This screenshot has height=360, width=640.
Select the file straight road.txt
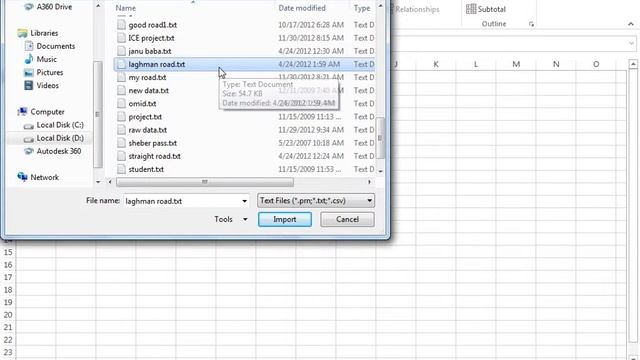click(154, 156)
